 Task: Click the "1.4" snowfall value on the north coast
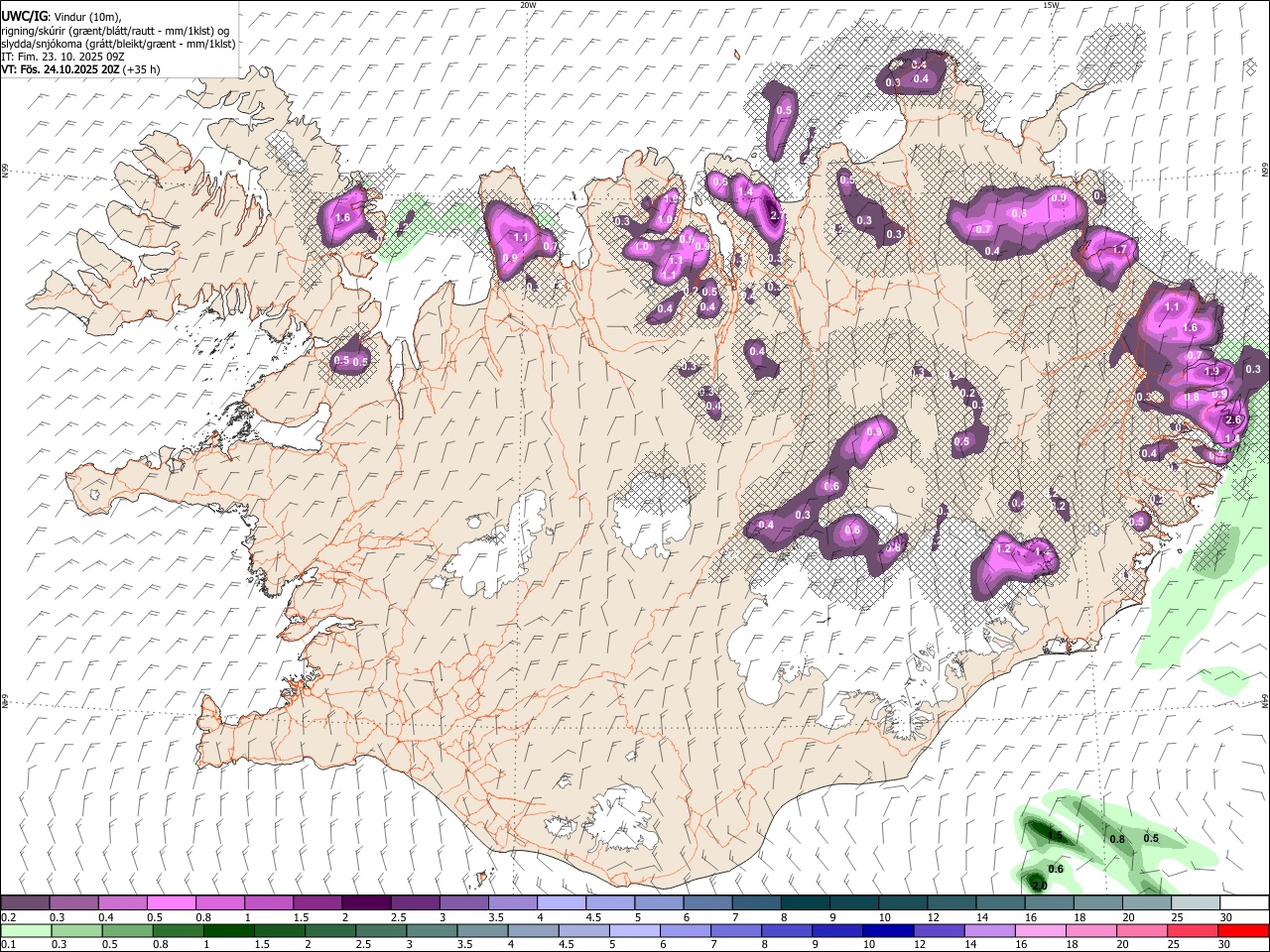tap(745, 191)
